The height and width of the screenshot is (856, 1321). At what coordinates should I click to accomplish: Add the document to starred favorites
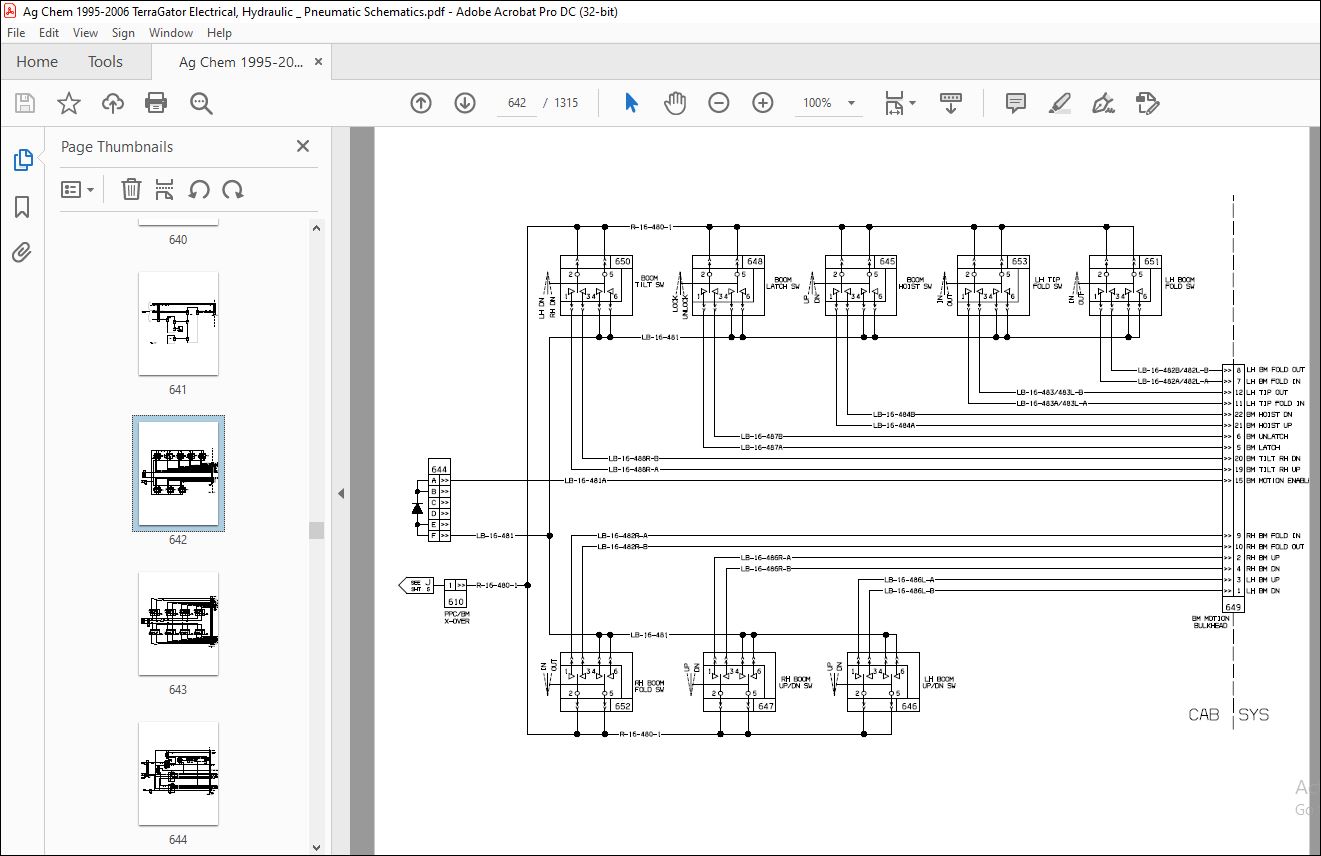click(x=68, y=103)
